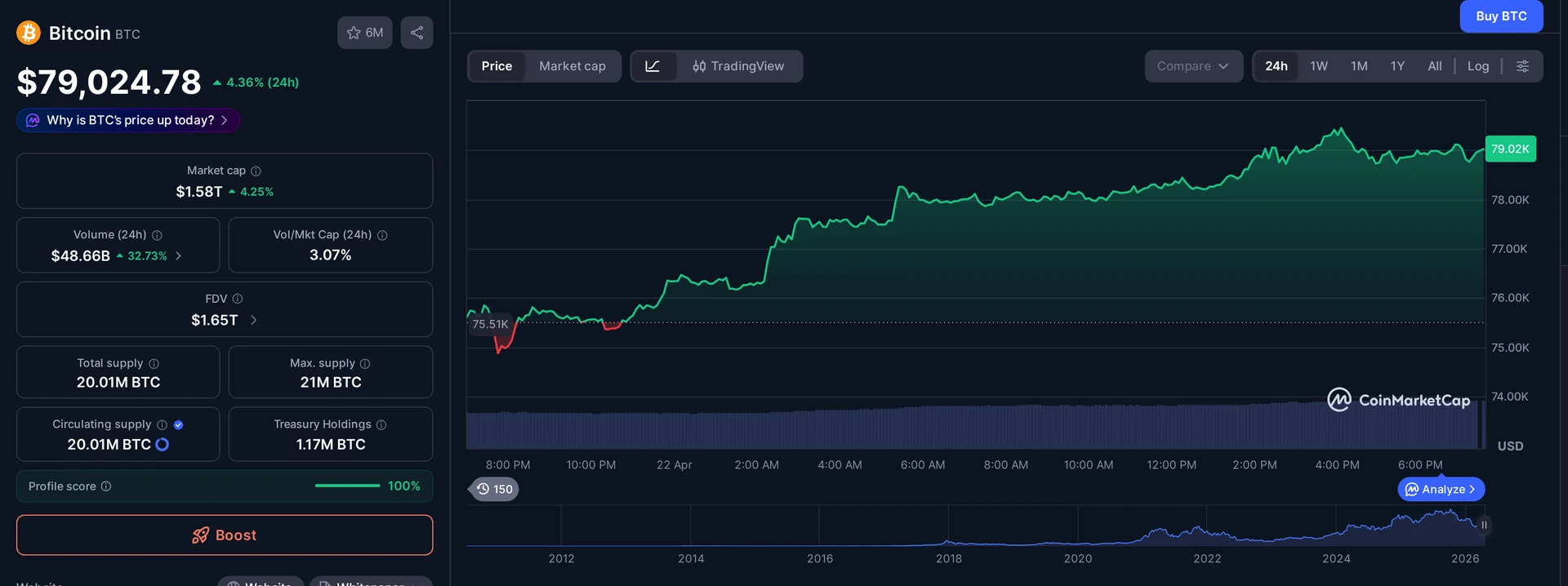
Task: Click the 75.51K opening price label
Action: (x=491, y=324)
